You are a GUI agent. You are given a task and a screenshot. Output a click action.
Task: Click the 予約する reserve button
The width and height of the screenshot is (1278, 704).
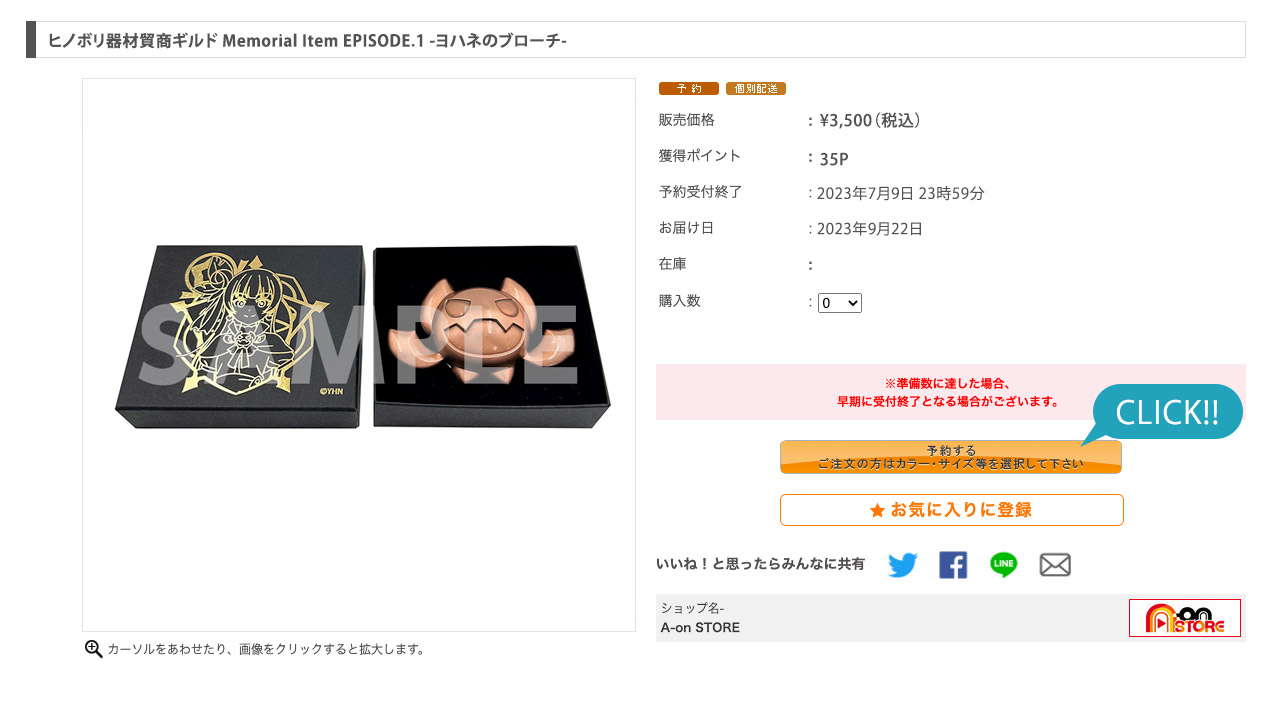pyautogui.click(x=951, y=457)
